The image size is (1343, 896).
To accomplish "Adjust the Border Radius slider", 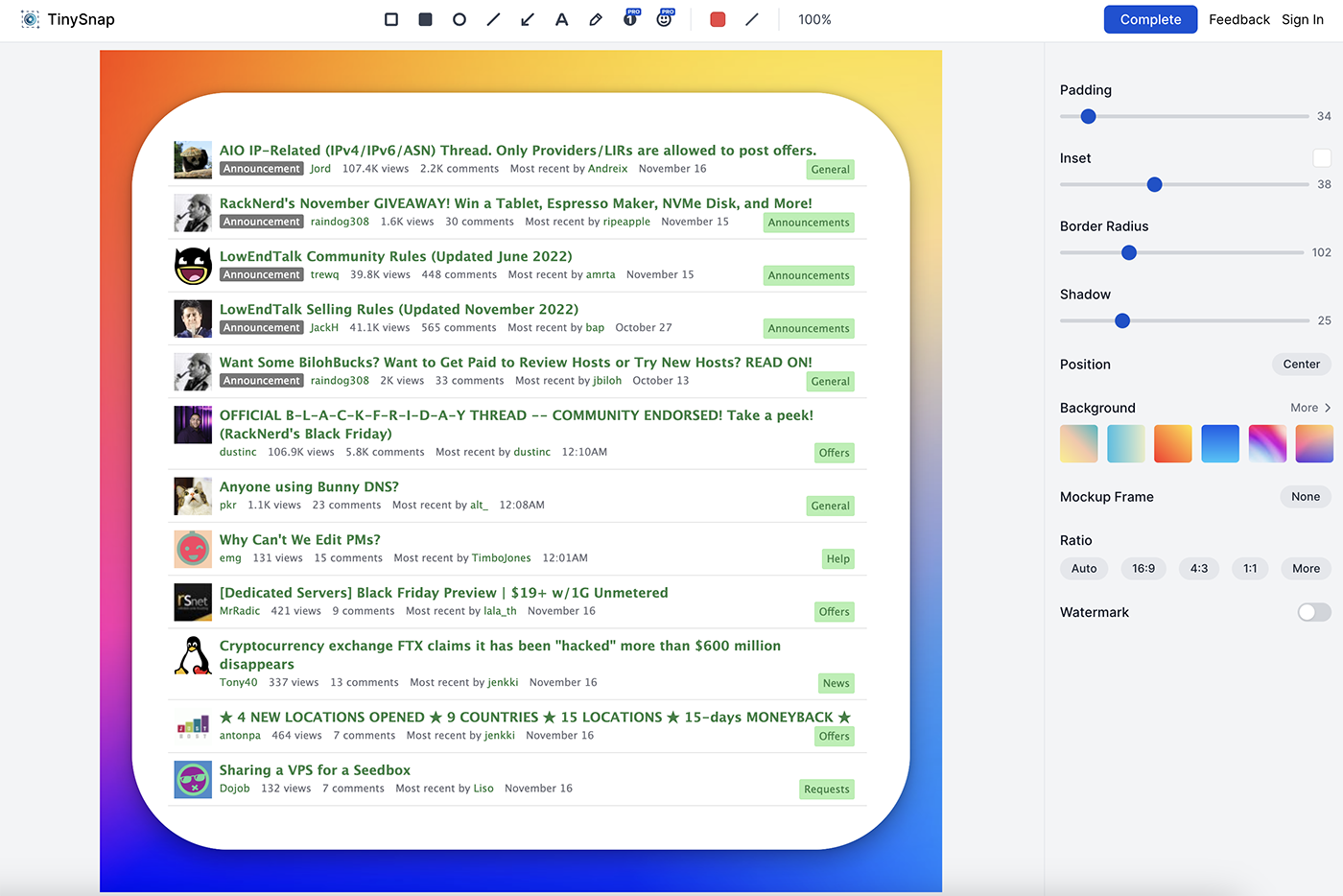I will [1184, 252].
